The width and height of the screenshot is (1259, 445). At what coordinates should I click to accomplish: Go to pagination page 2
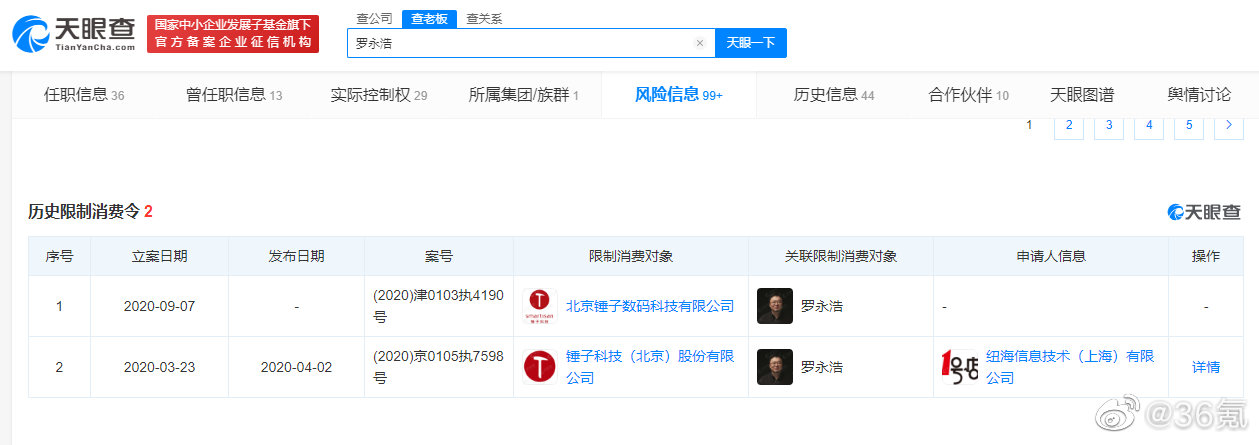[x=1069, y=125]
